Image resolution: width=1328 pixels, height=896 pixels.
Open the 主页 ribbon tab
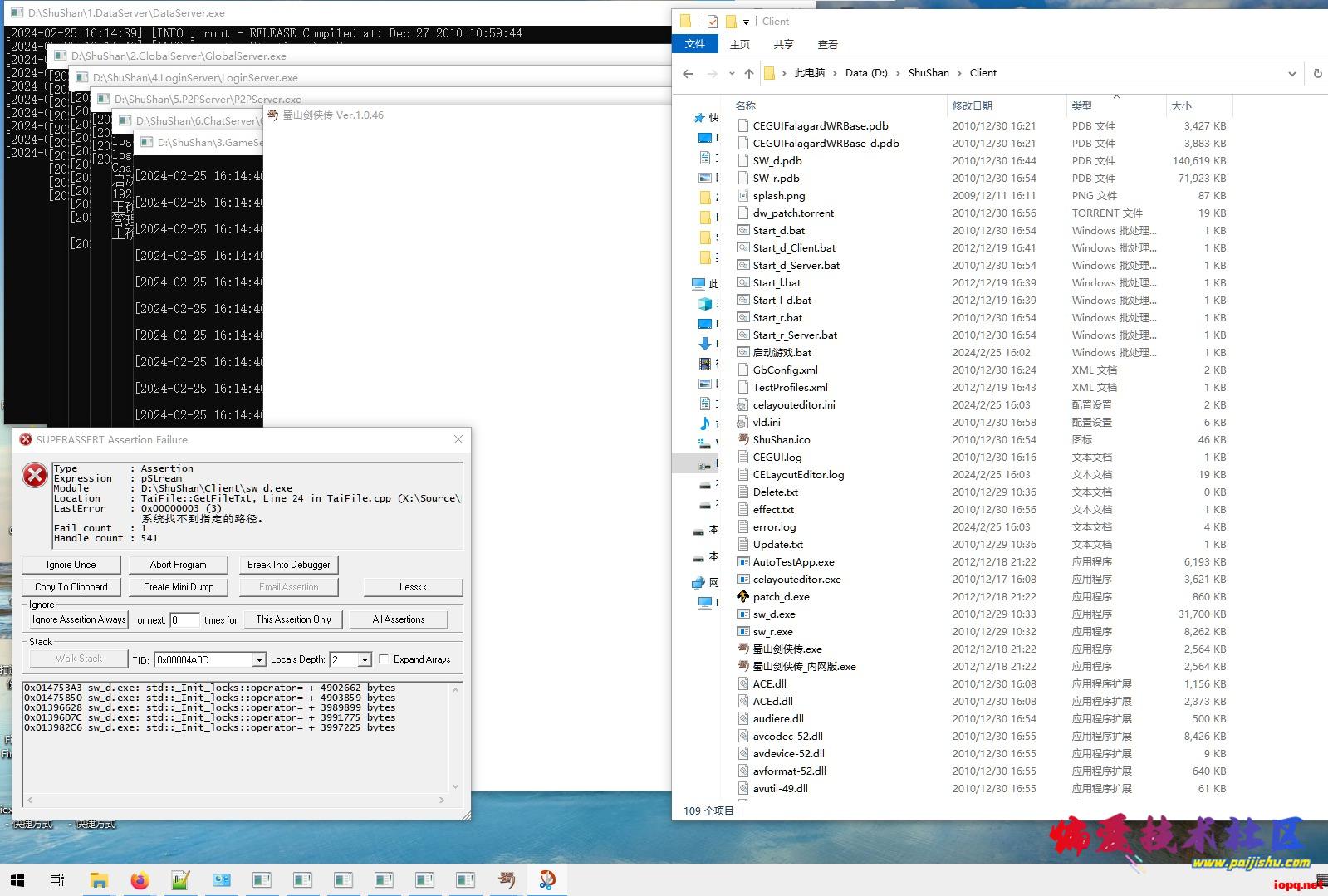click(739, 44)
